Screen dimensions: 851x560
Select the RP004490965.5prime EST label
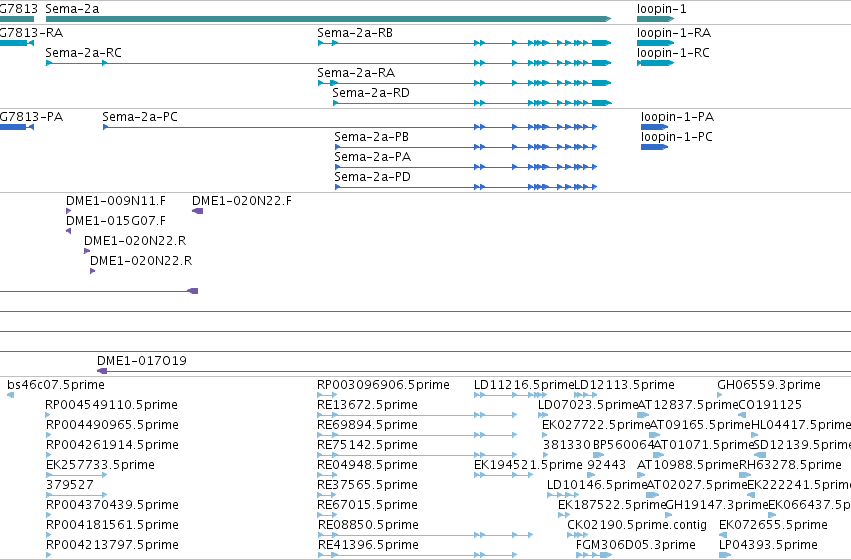(112, 425)
